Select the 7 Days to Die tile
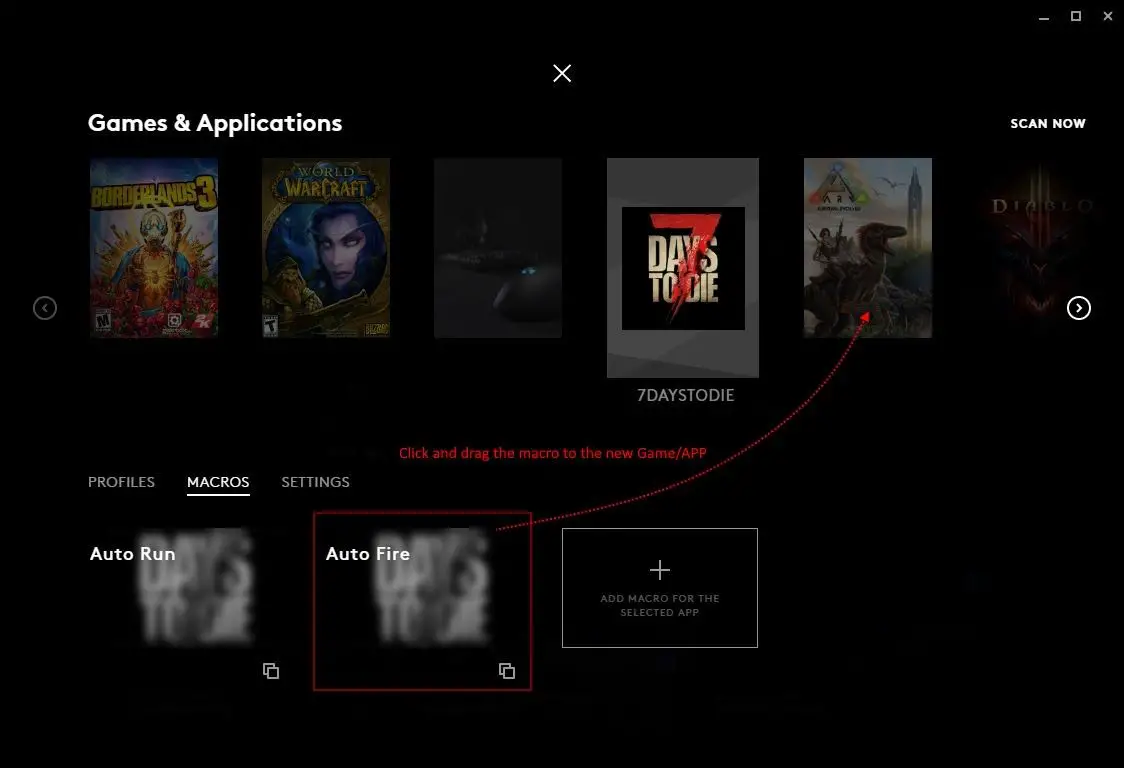Image resolution: width=1124 pixels, height=768 pixels. point(682,267)
